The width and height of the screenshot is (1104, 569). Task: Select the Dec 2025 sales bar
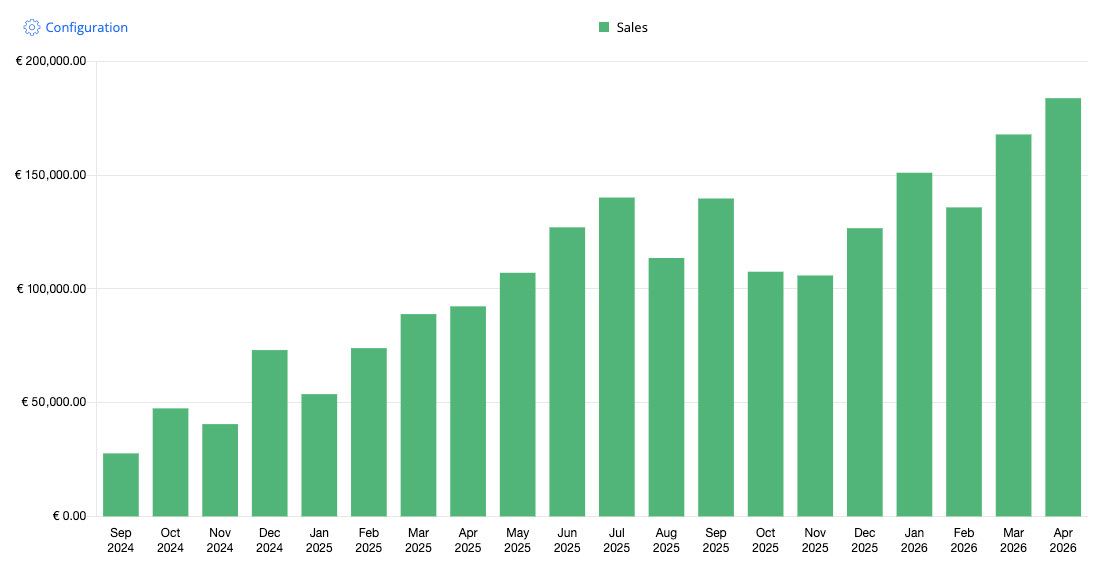pos(865,373)
